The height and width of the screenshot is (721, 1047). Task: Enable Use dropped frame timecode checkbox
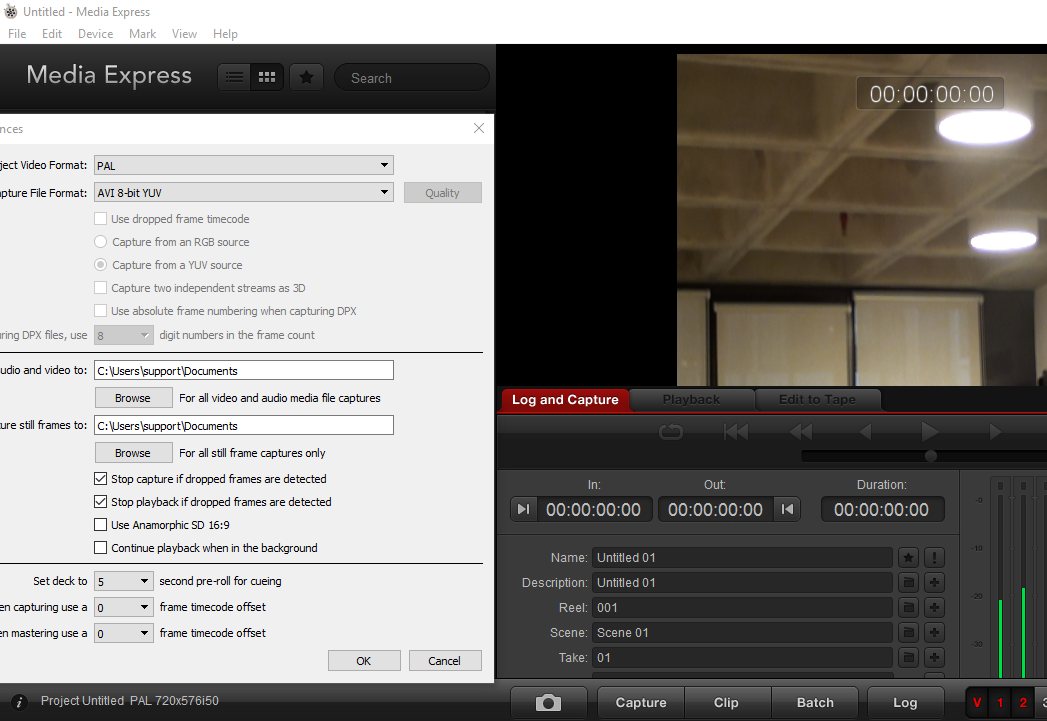(x=100, y=218)
